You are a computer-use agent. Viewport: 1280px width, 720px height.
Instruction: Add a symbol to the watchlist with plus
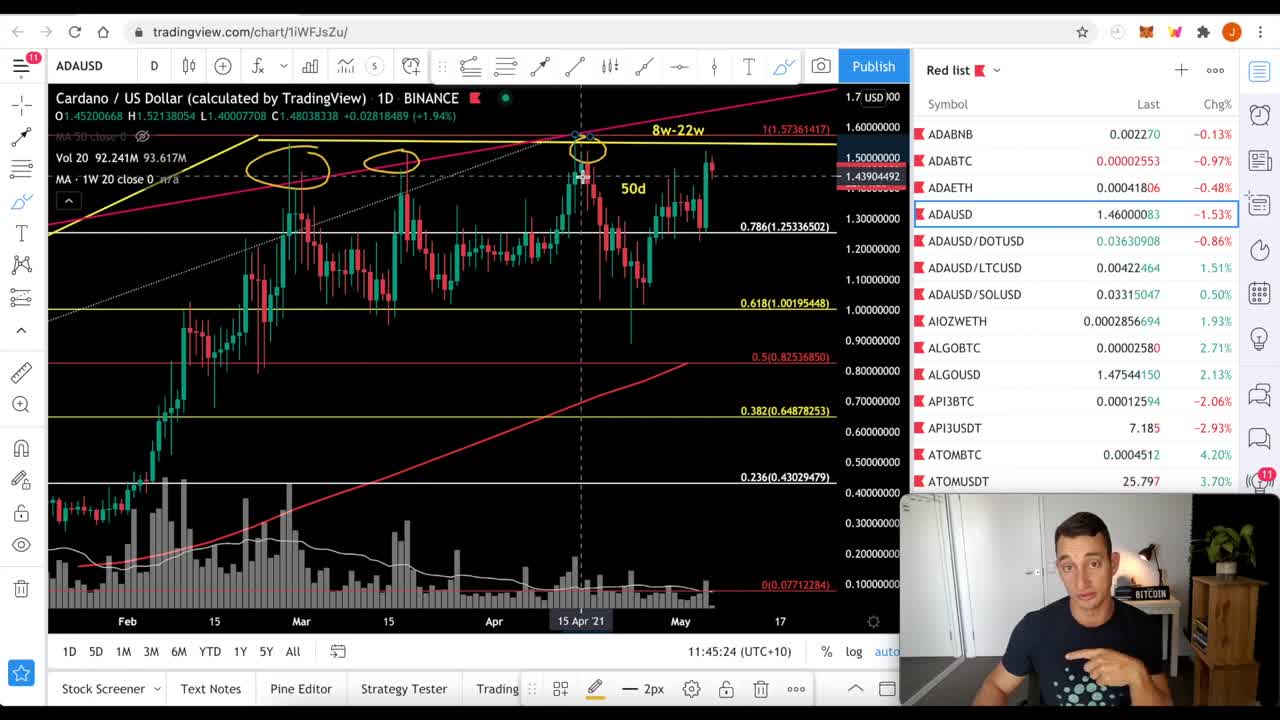click(1181, 70)
